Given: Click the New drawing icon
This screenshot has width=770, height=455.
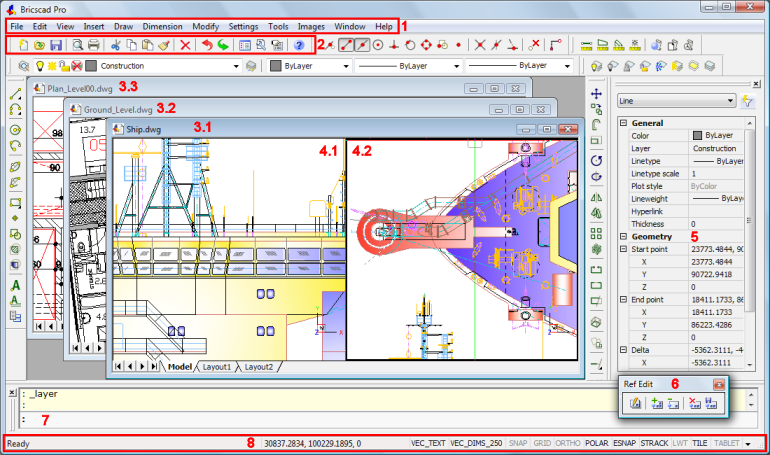Looking at the screenshot, I should pos(23,45).
